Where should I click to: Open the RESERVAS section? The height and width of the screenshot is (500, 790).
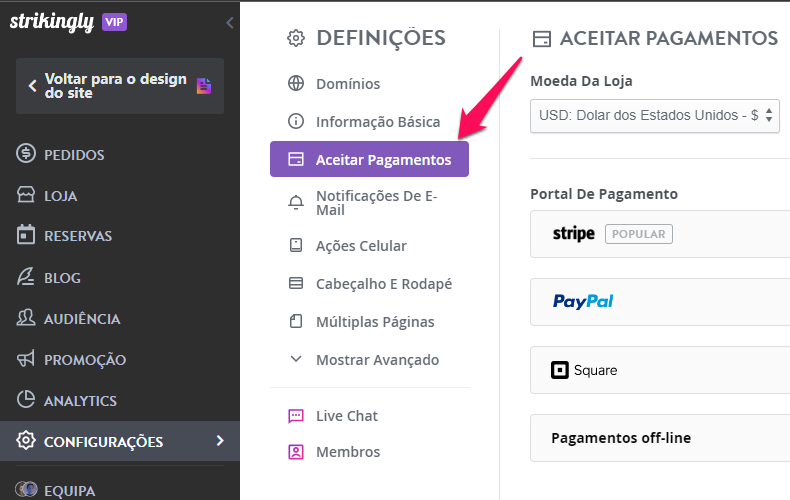(78, 236)
